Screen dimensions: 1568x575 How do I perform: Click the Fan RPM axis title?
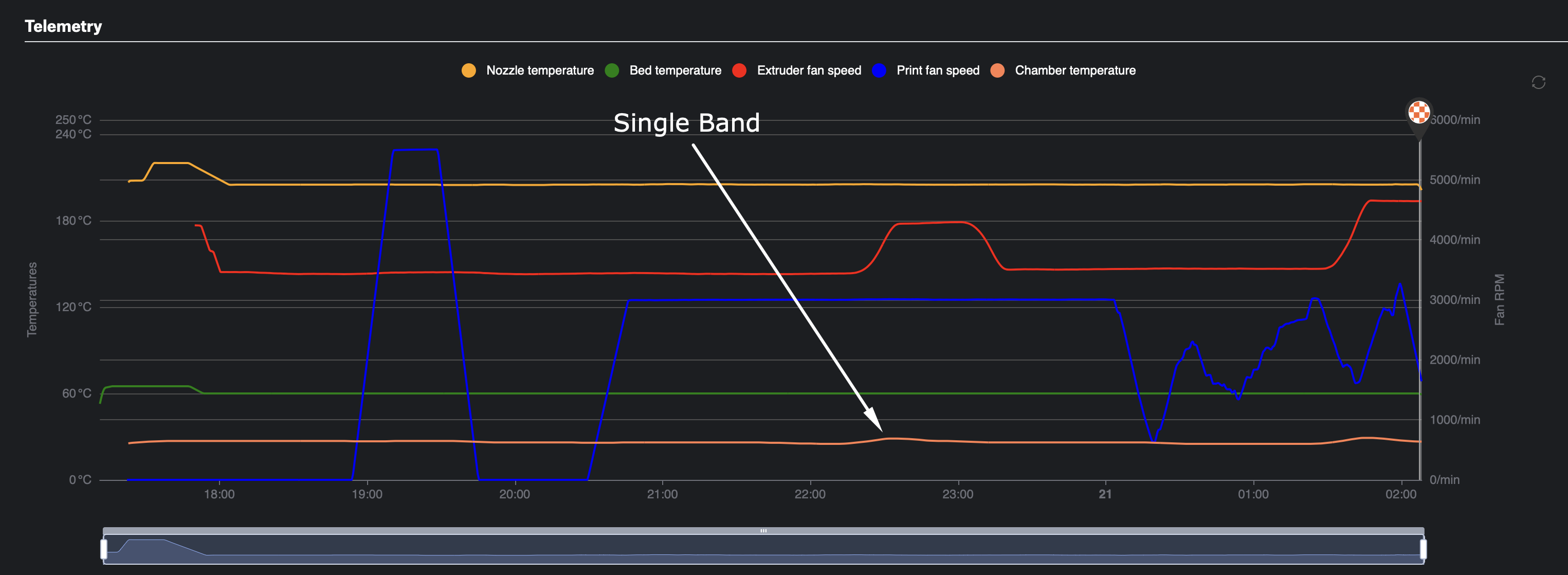point(1499,299)
